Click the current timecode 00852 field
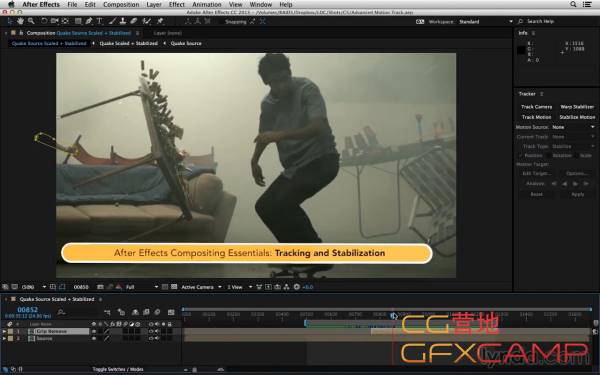The height and width of the screenshot is (375, 600). click(28, 310)
